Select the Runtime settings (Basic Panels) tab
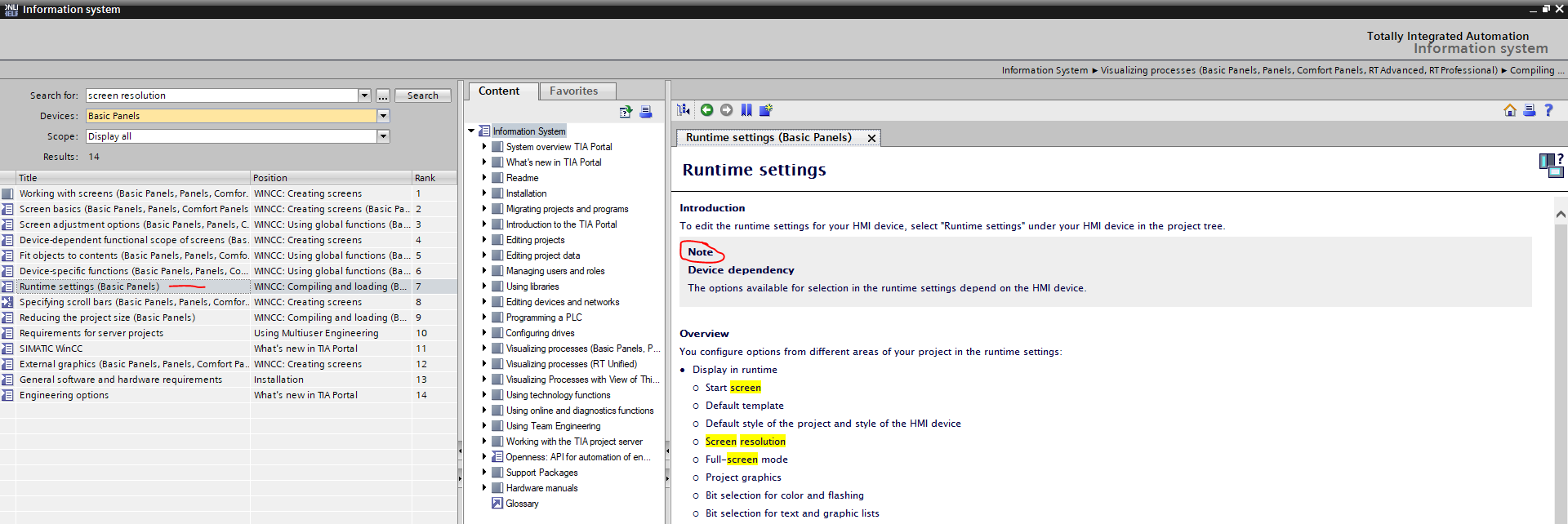Viewport: 1568px width, 524px height. click(x=768, y=138)
